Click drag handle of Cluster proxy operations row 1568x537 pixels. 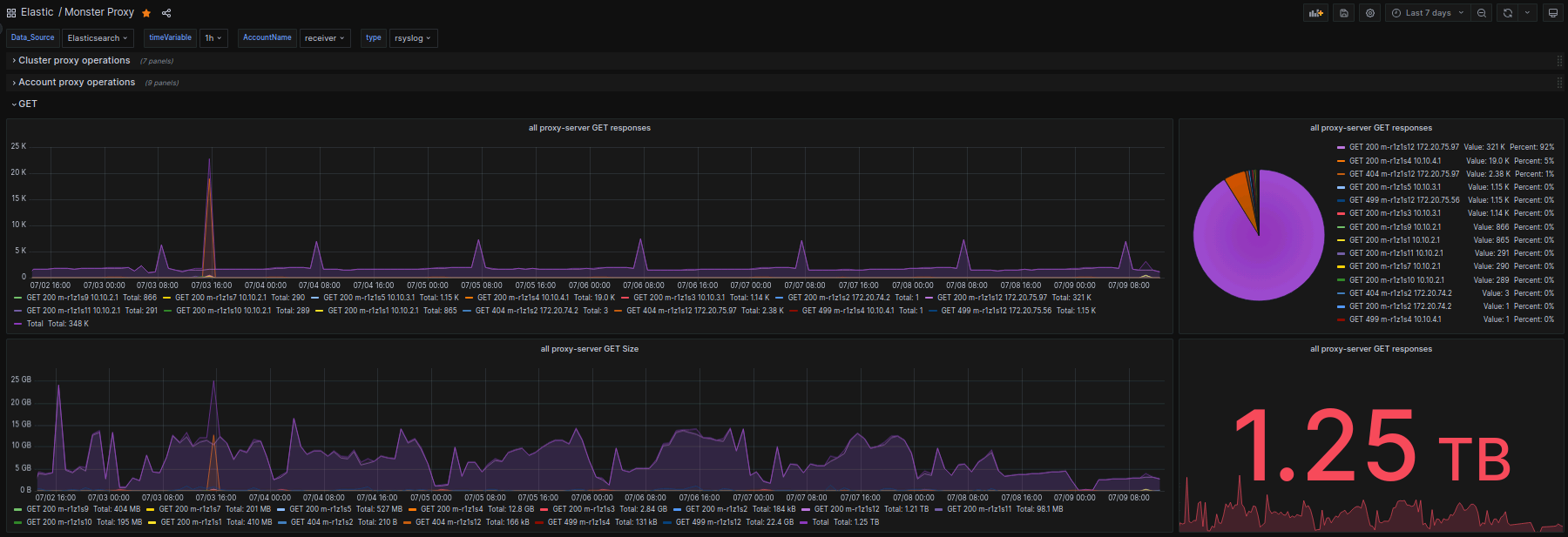[1559, 61]
